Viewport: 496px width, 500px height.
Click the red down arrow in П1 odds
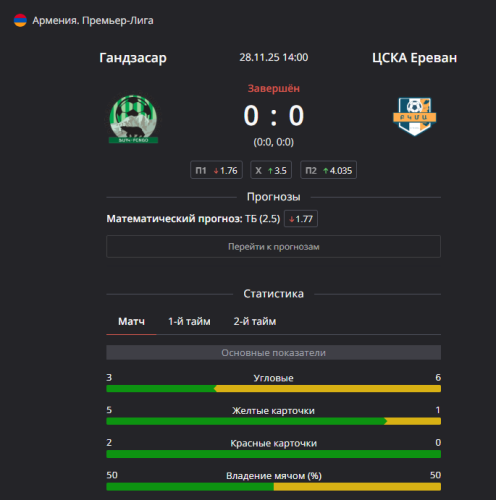[x=216, y=171]
